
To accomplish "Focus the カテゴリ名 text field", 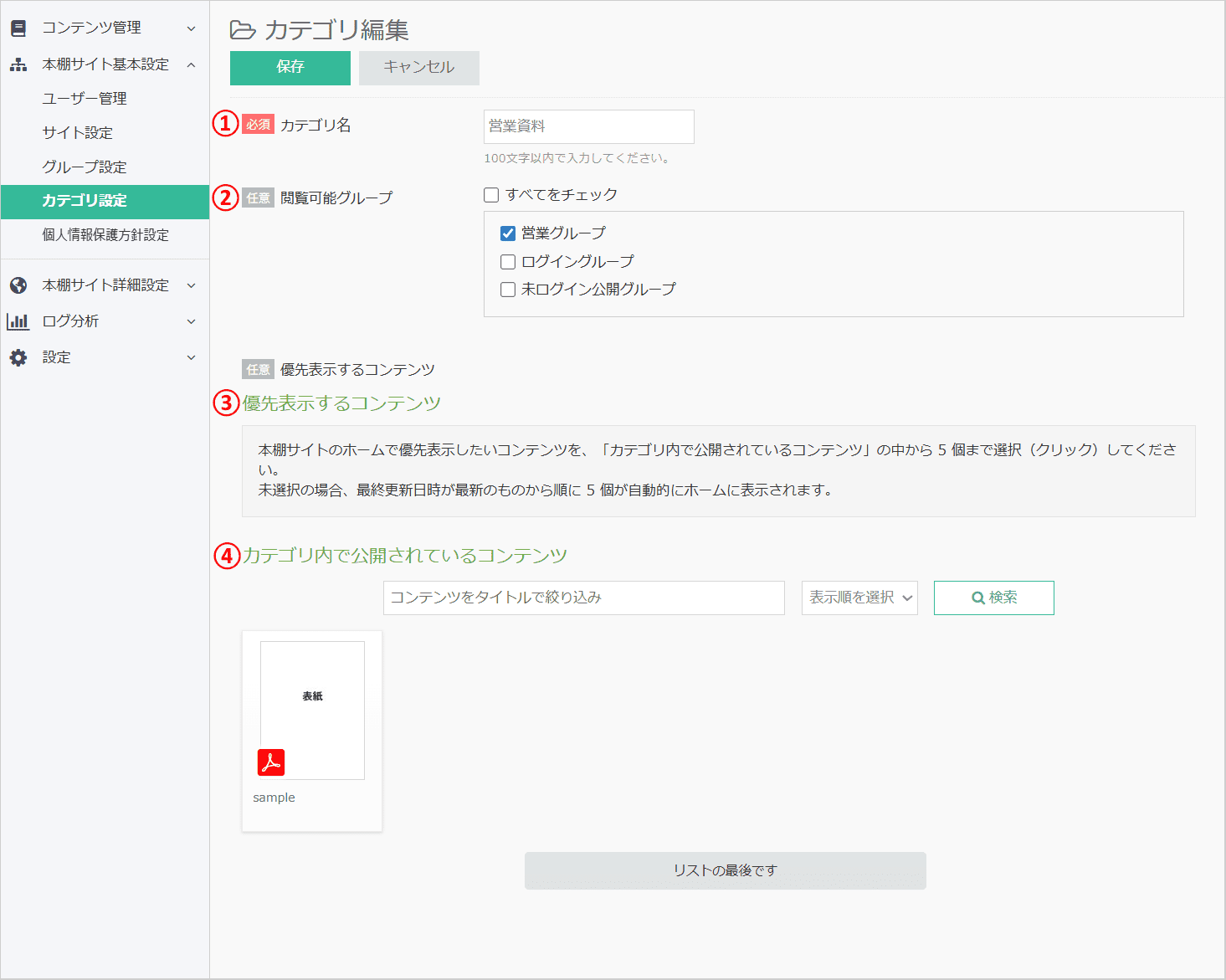I will pyautogui.click(x=588, y=126).
